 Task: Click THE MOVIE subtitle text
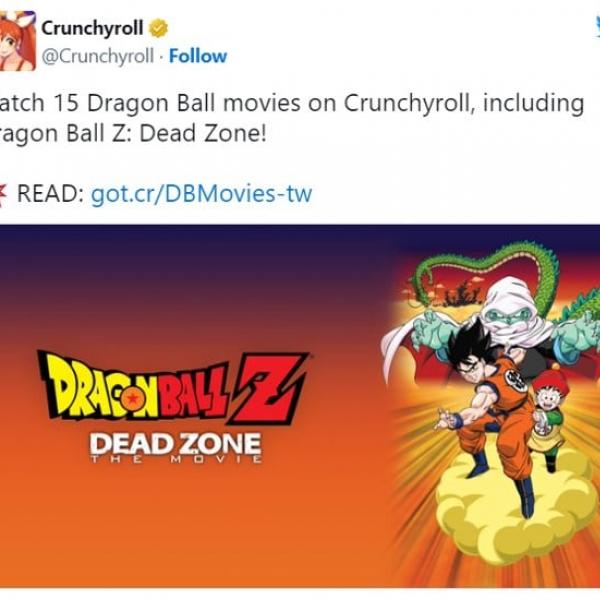[176, 459]
